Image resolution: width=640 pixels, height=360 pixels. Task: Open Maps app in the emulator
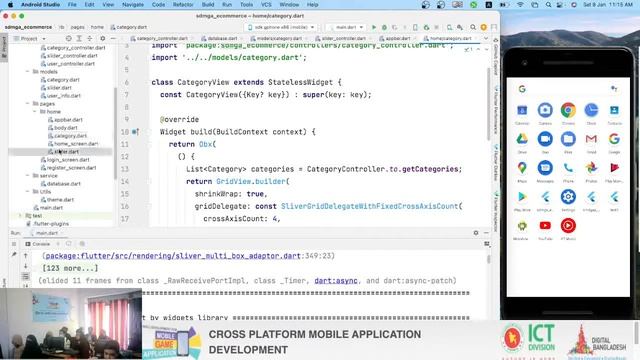point(522,168)
